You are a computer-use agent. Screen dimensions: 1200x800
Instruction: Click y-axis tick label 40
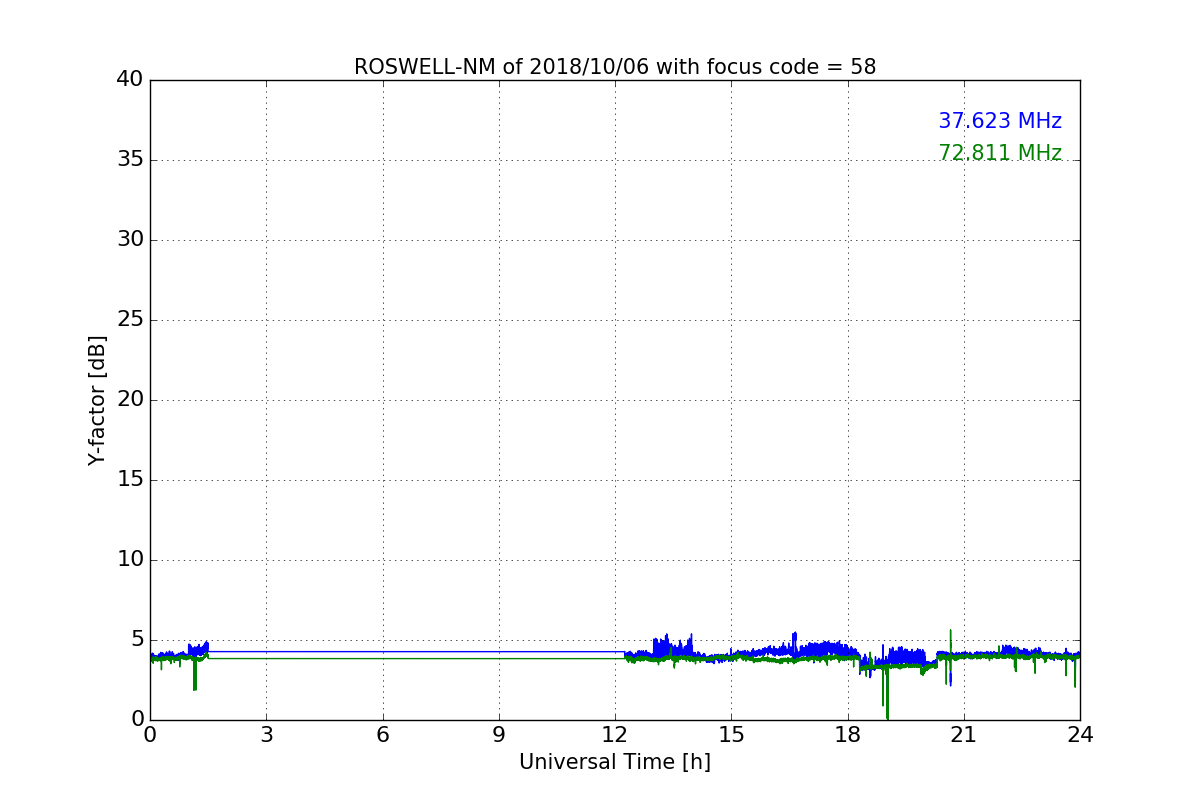tap(130, 79)
